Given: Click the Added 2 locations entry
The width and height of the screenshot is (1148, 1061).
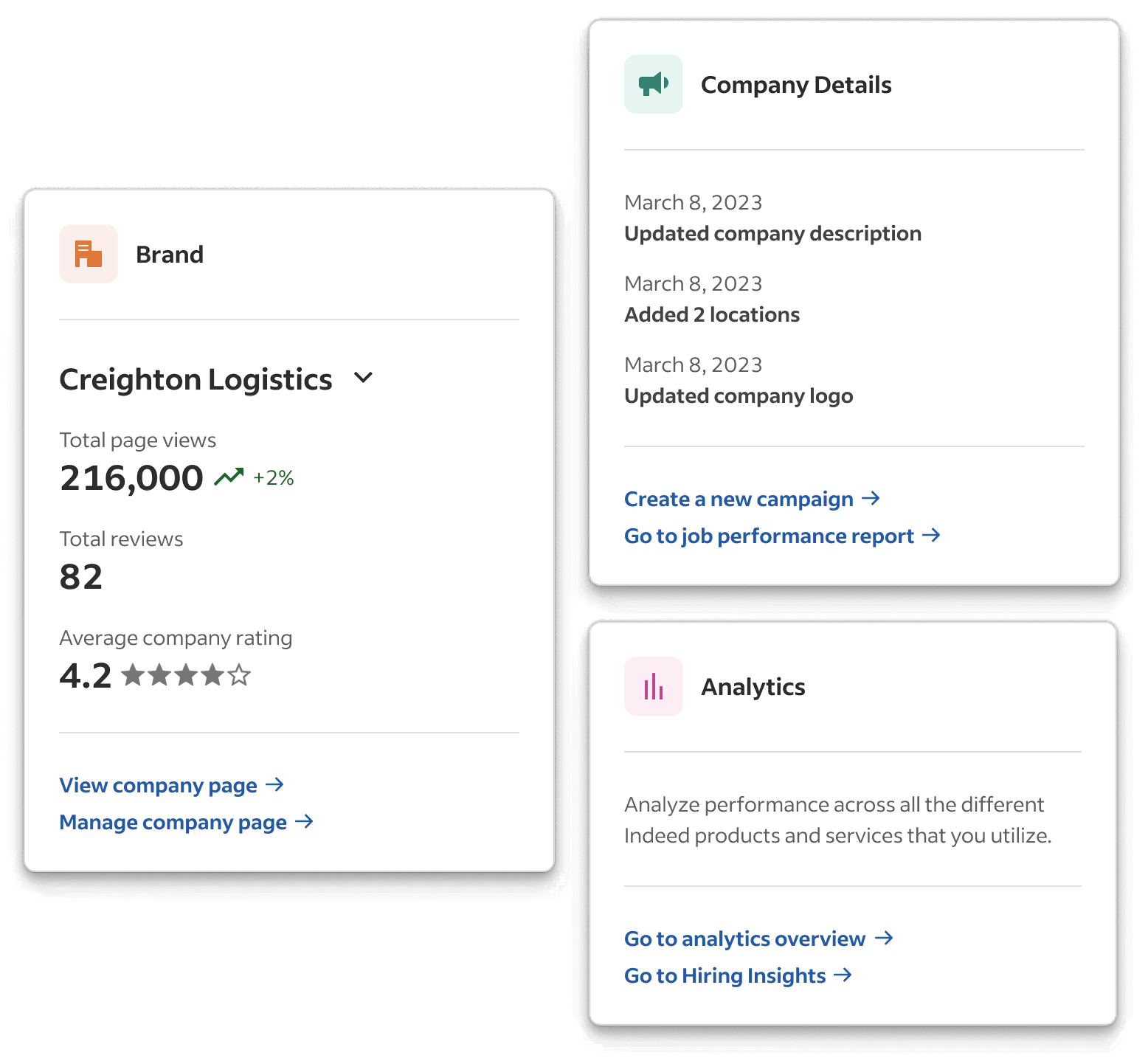Looking at the screenshot, I should [x=712, y=314].
